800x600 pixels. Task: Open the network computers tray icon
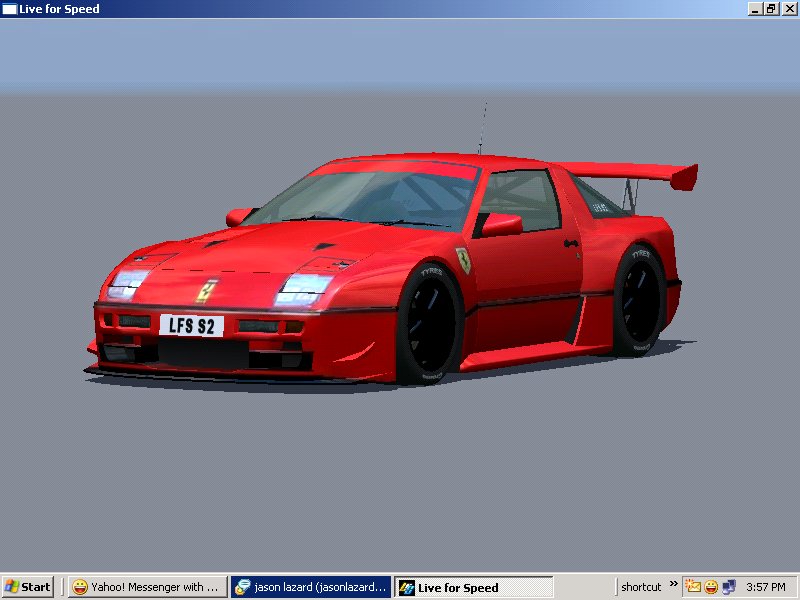pyautogui.click(x=729, y=587)
